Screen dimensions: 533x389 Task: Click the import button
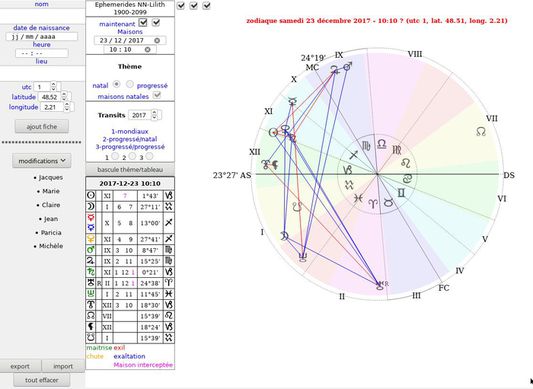(x=63, y=366)
